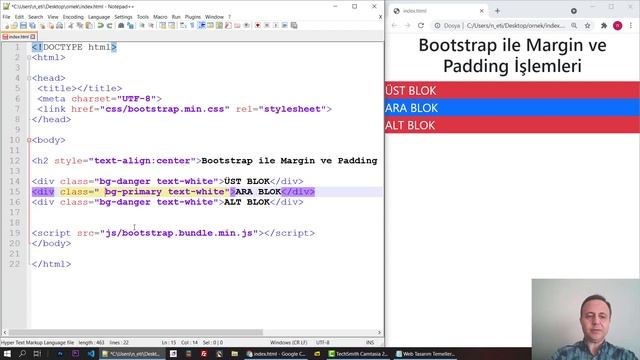Click the horizontal scrollbar right arrow
Screen dimensions: 640x360
379,333
